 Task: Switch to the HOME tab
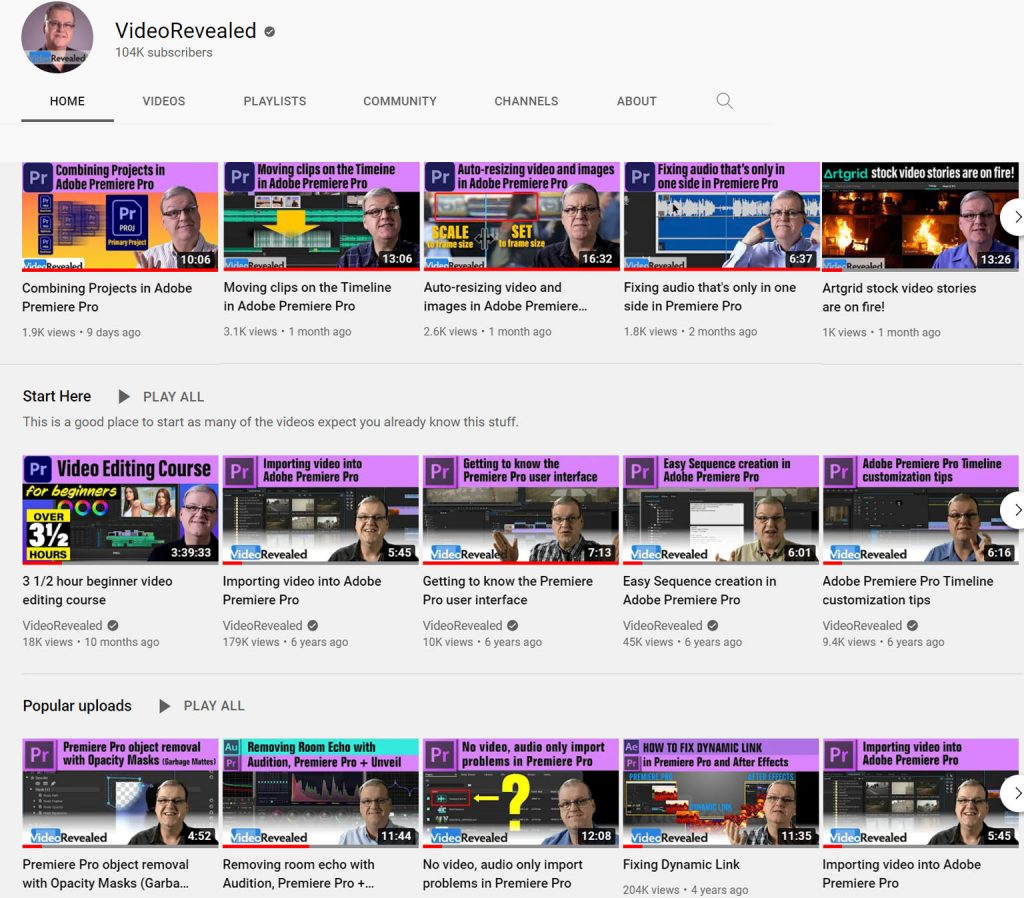coord(67,101)
